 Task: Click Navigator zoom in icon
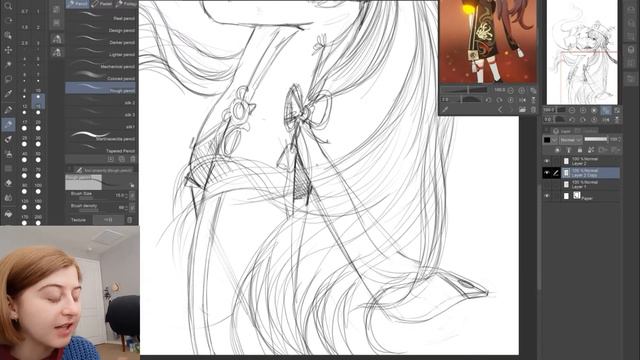pos(583,110)
